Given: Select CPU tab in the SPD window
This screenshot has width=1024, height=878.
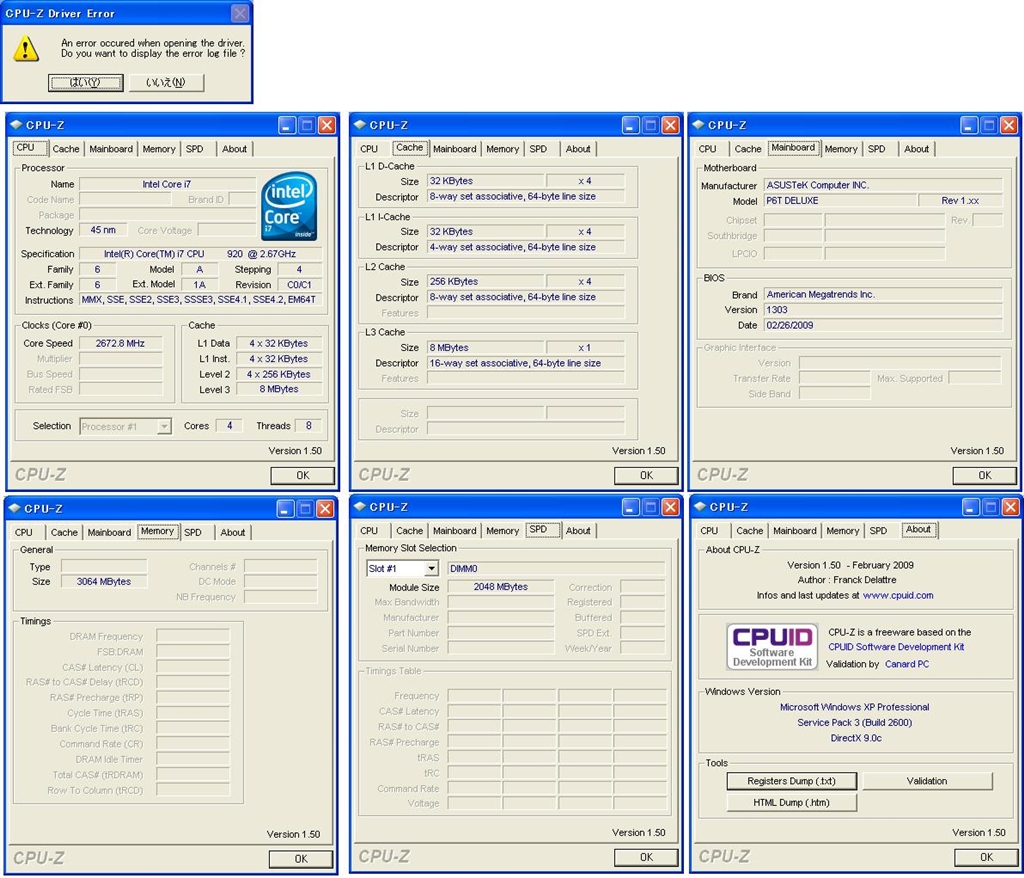Looking at the screenshot, I should tap(369, 530).
